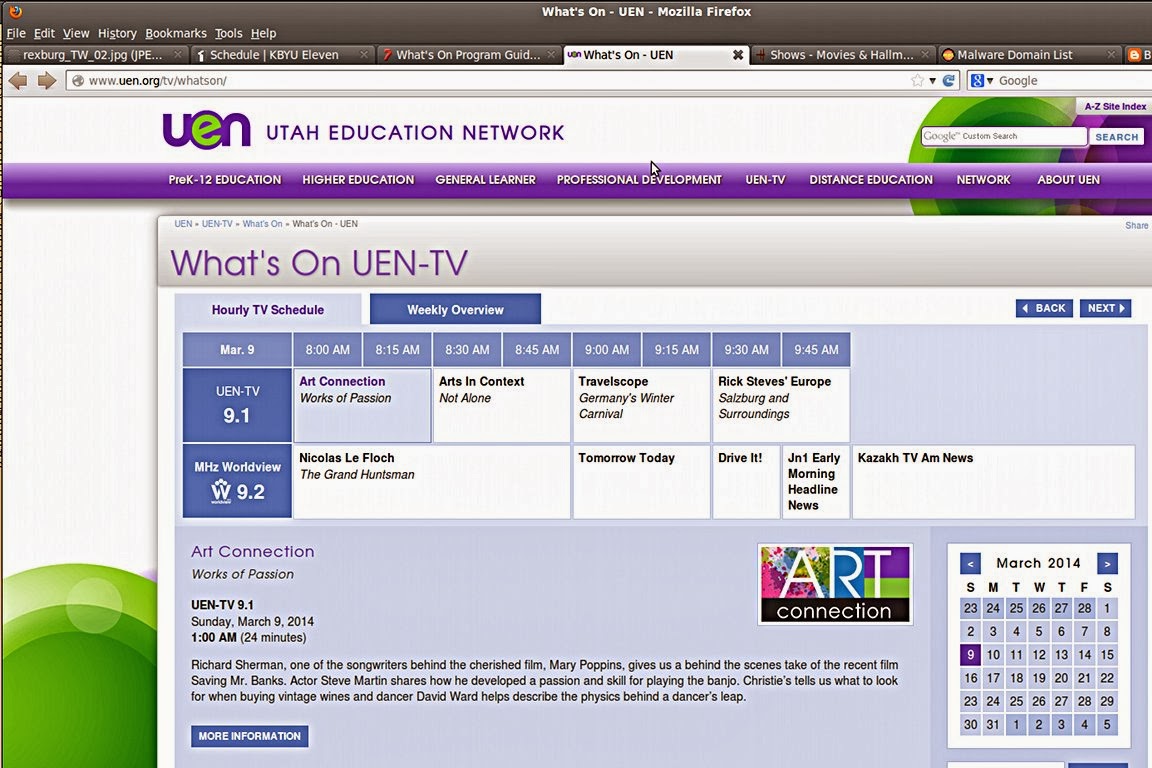Open the PROFESSIONAL DEVELOPMENT nav item
The height and width of the screenshot is (768, 1152).
639,180
